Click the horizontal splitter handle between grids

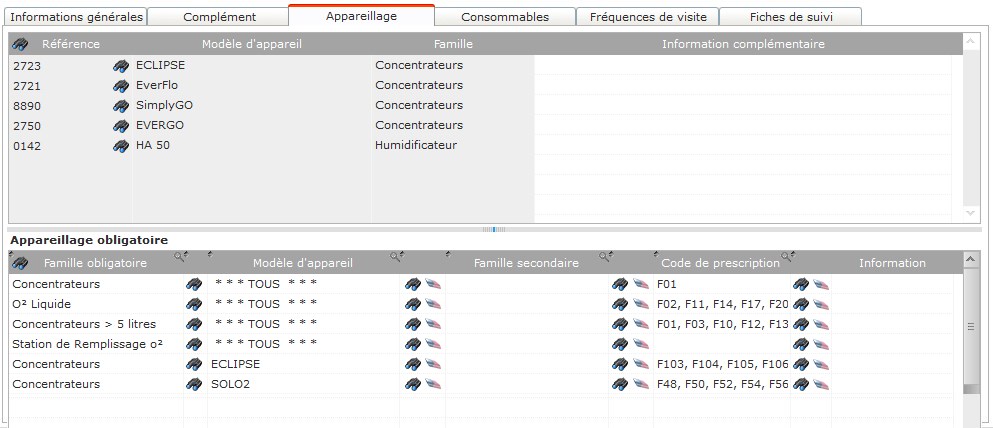pos(494,229)
